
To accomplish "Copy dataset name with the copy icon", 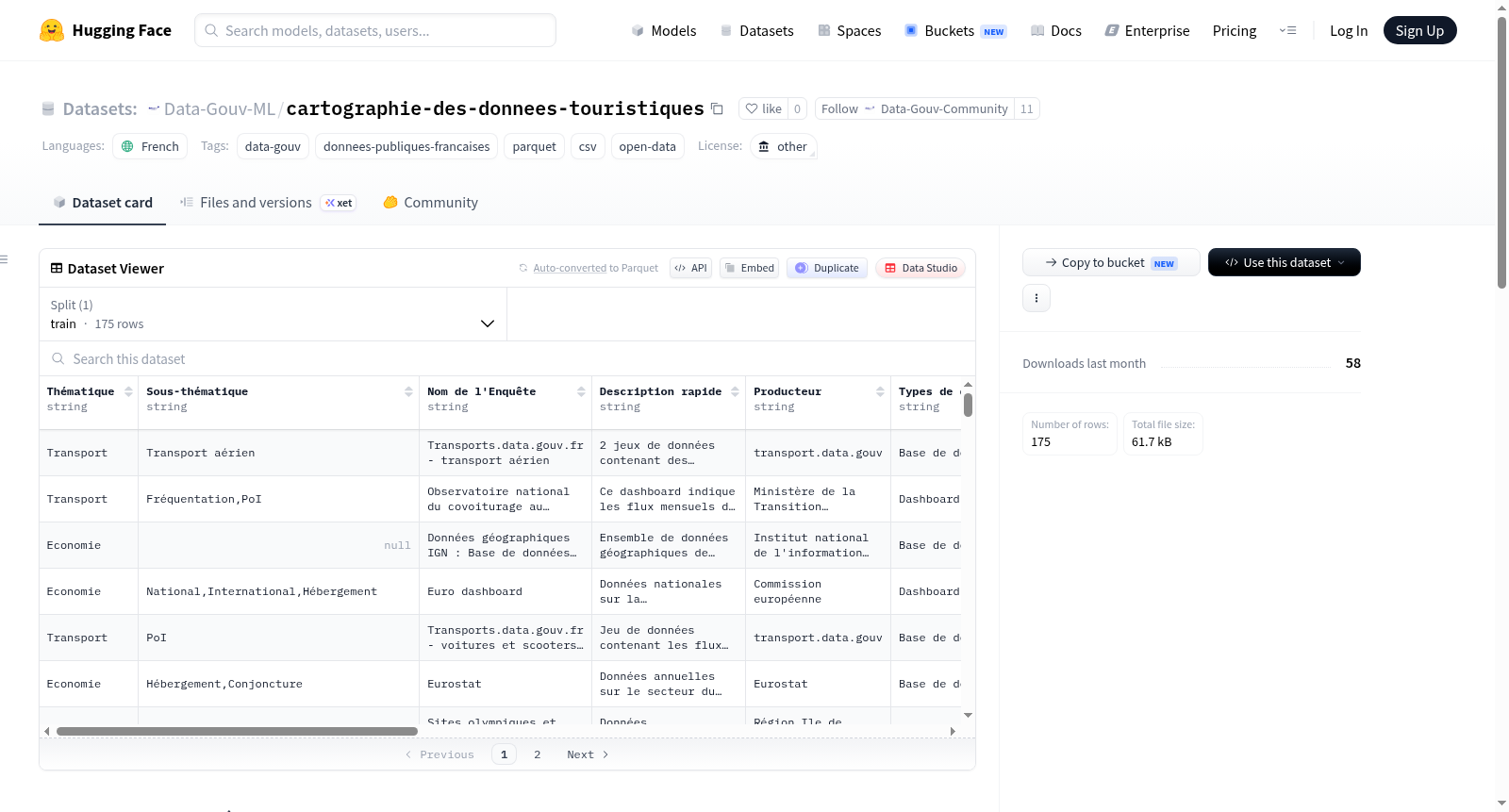I will click(x=717, y=108).
